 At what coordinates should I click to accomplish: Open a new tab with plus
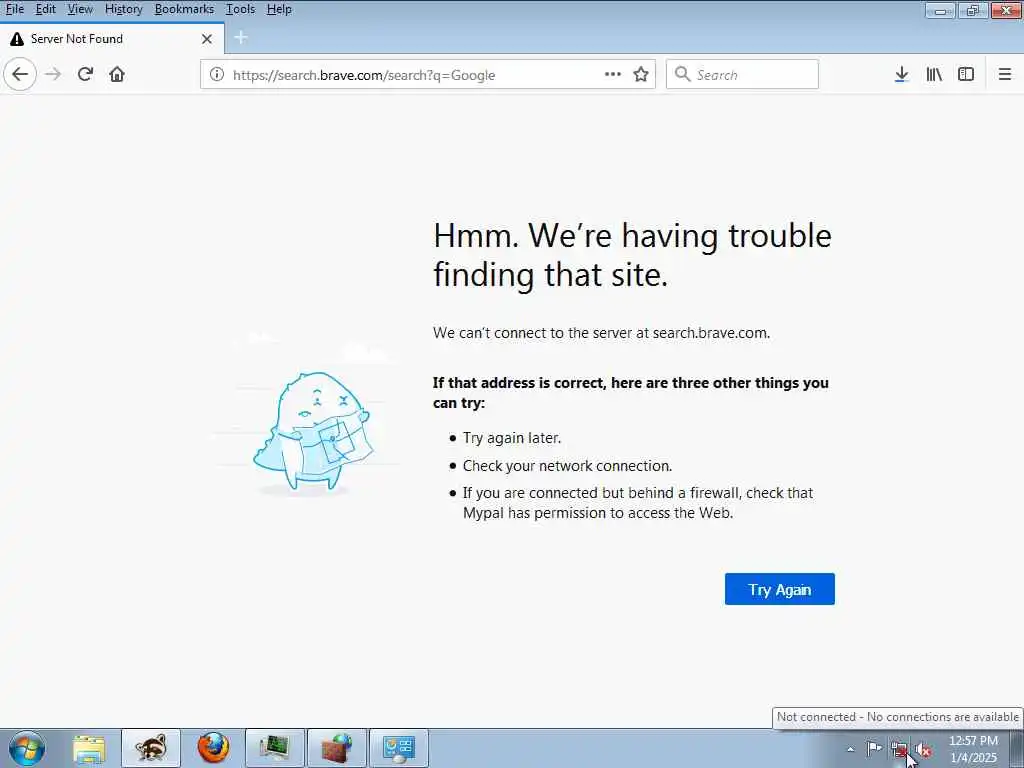[240, 38]
